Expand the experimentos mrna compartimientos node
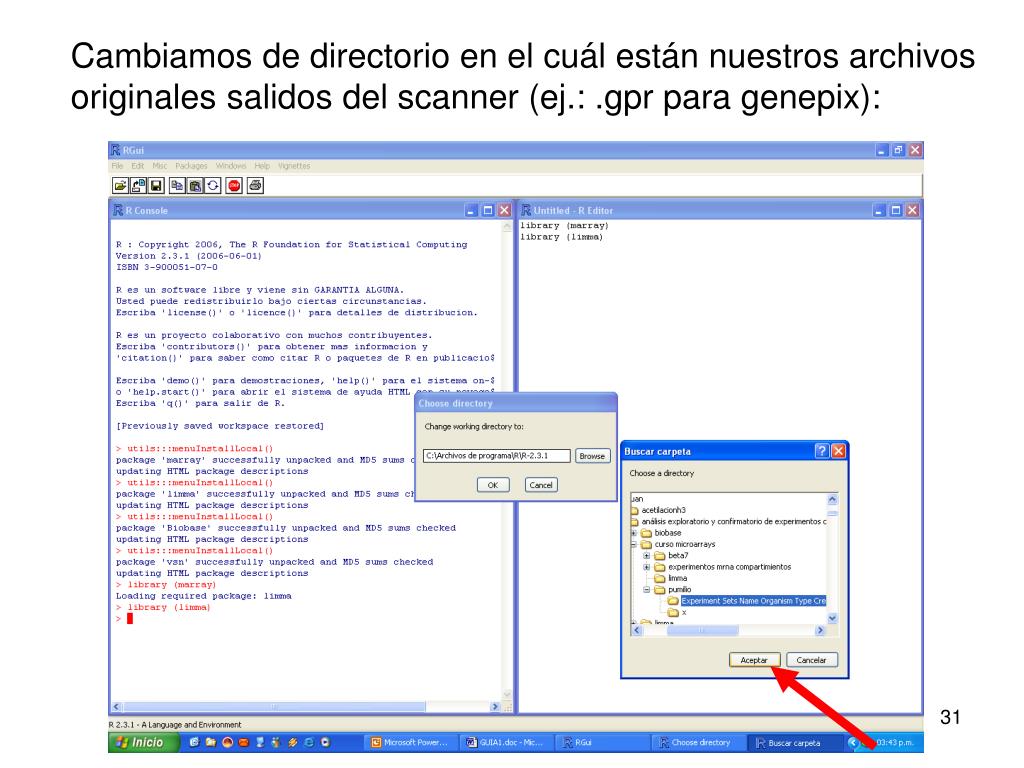 click(647, 567)
